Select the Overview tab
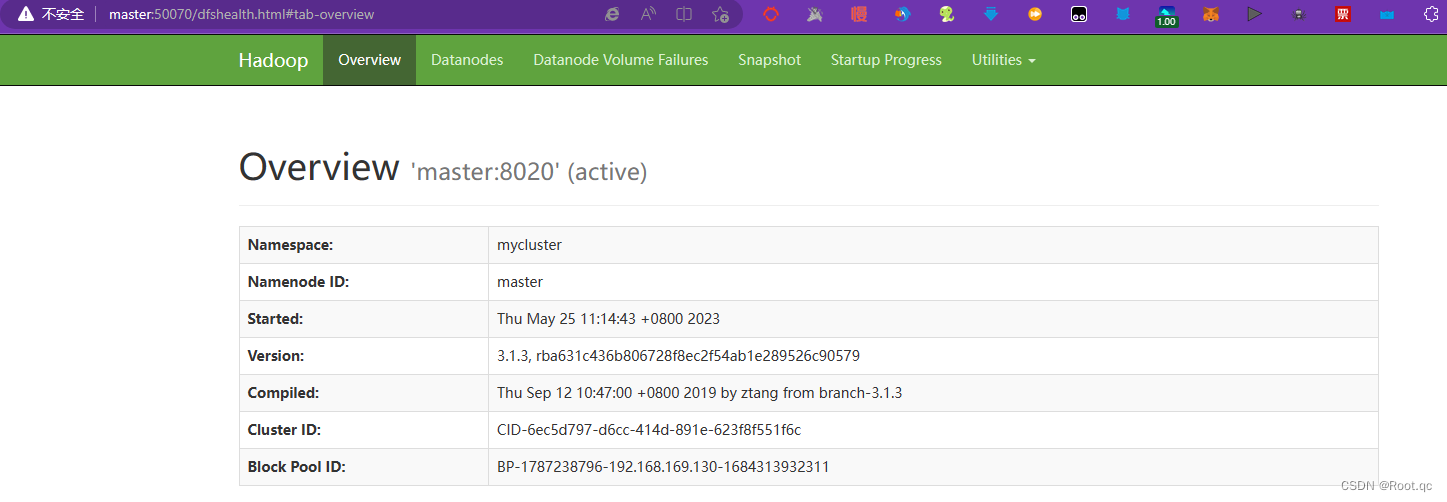Image resolution: width=1447 pixels, height=502 pixels. click(369, 60)
